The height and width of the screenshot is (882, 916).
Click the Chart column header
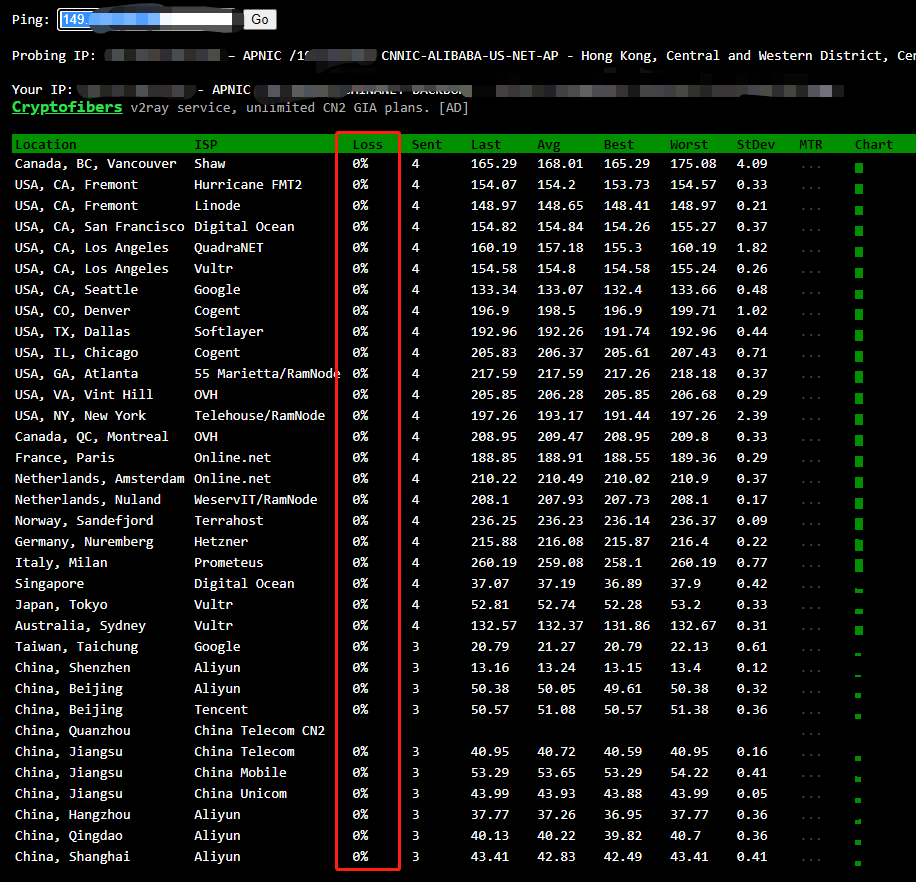pyautogui.click(x=873, y=145)
